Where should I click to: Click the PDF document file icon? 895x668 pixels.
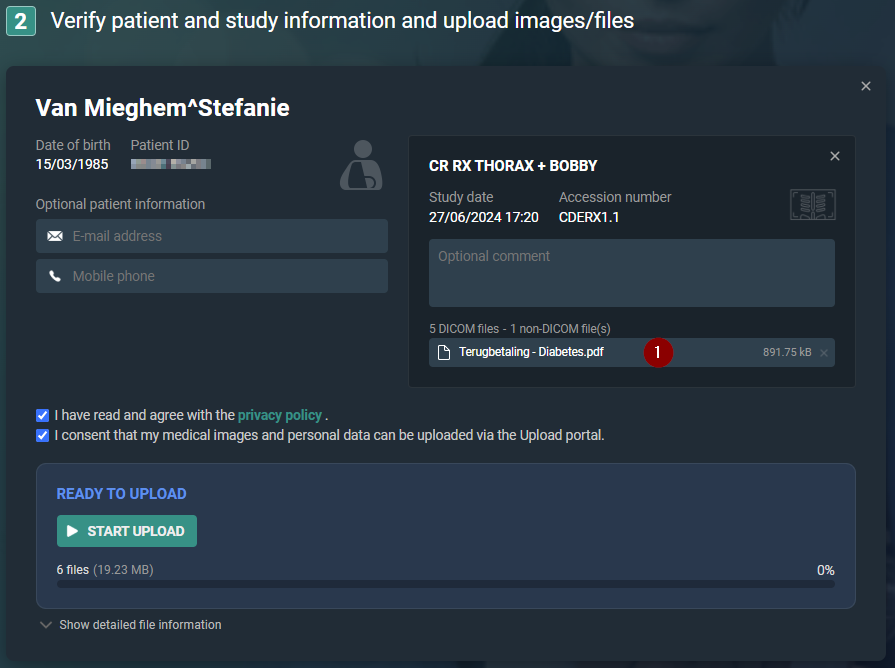(x=444, y=352)
